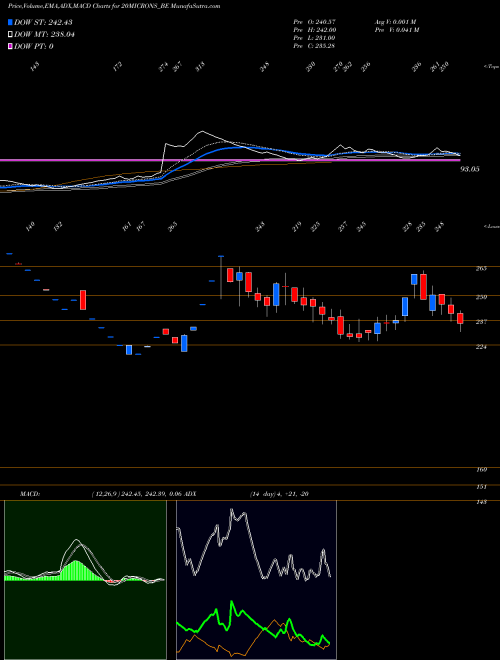Select the 'DOW MT: 238.04' legend text

[x=44, y=35]
